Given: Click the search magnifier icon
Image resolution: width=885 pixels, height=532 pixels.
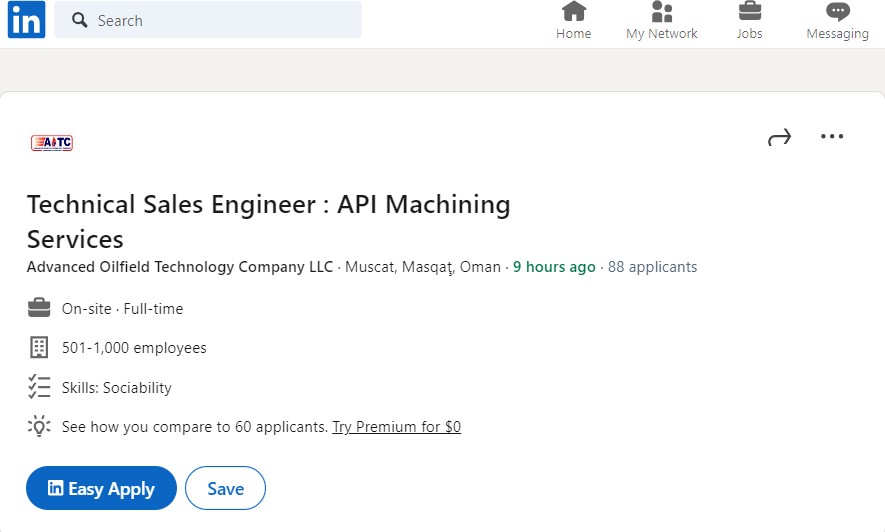Looking at the screenshot, I should coord(80,20).
